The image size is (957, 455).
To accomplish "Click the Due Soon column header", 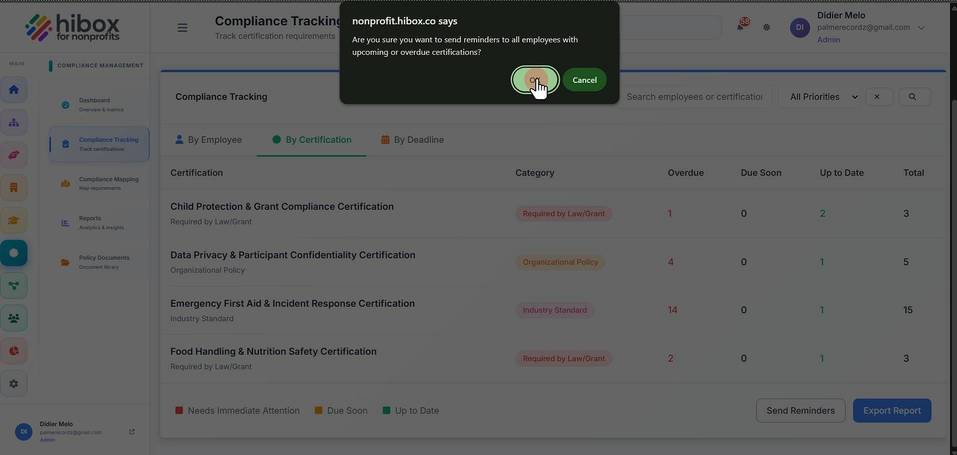I will click(x=761, y=173).
